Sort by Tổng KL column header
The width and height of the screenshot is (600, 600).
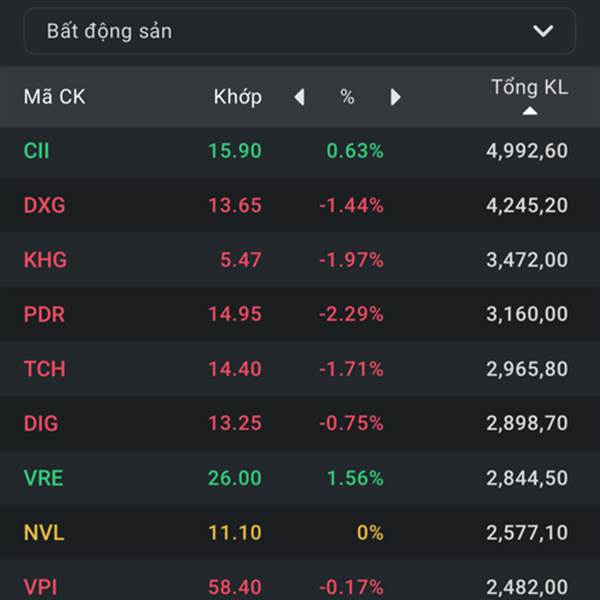point(529,88)
